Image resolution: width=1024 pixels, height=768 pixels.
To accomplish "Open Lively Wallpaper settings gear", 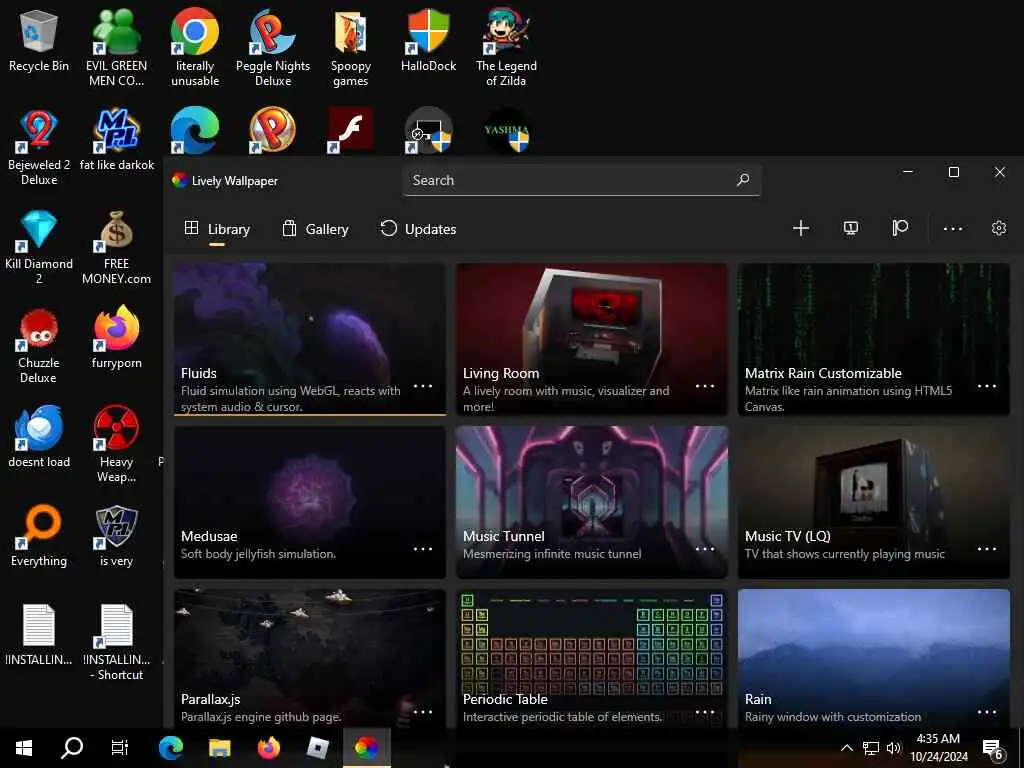I will [999, 228].
